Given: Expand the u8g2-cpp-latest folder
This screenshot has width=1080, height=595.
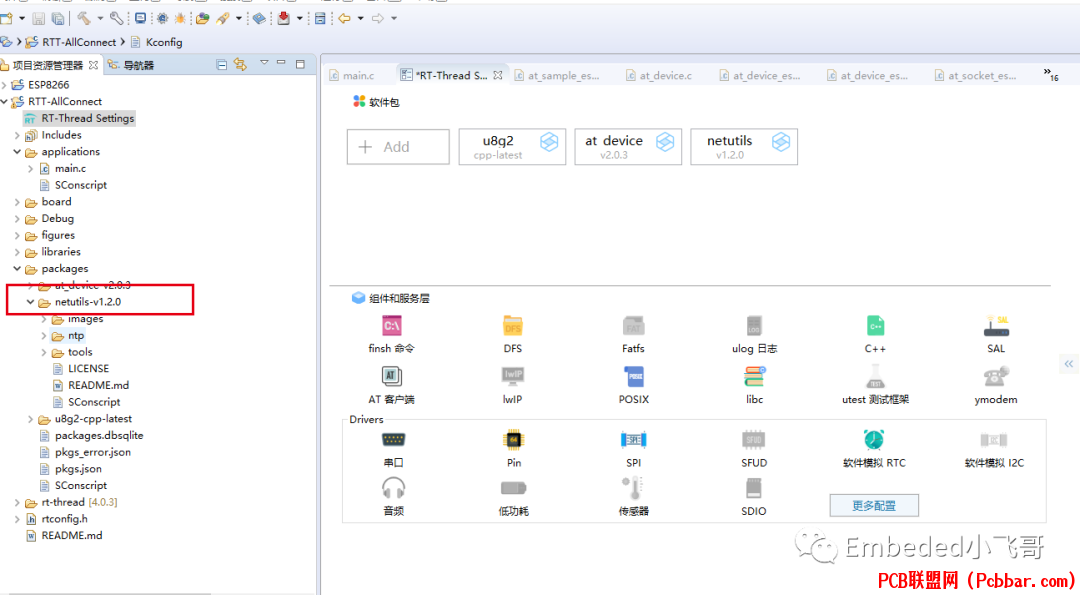Looking at the screenshot, I should [x=30, y=419].
